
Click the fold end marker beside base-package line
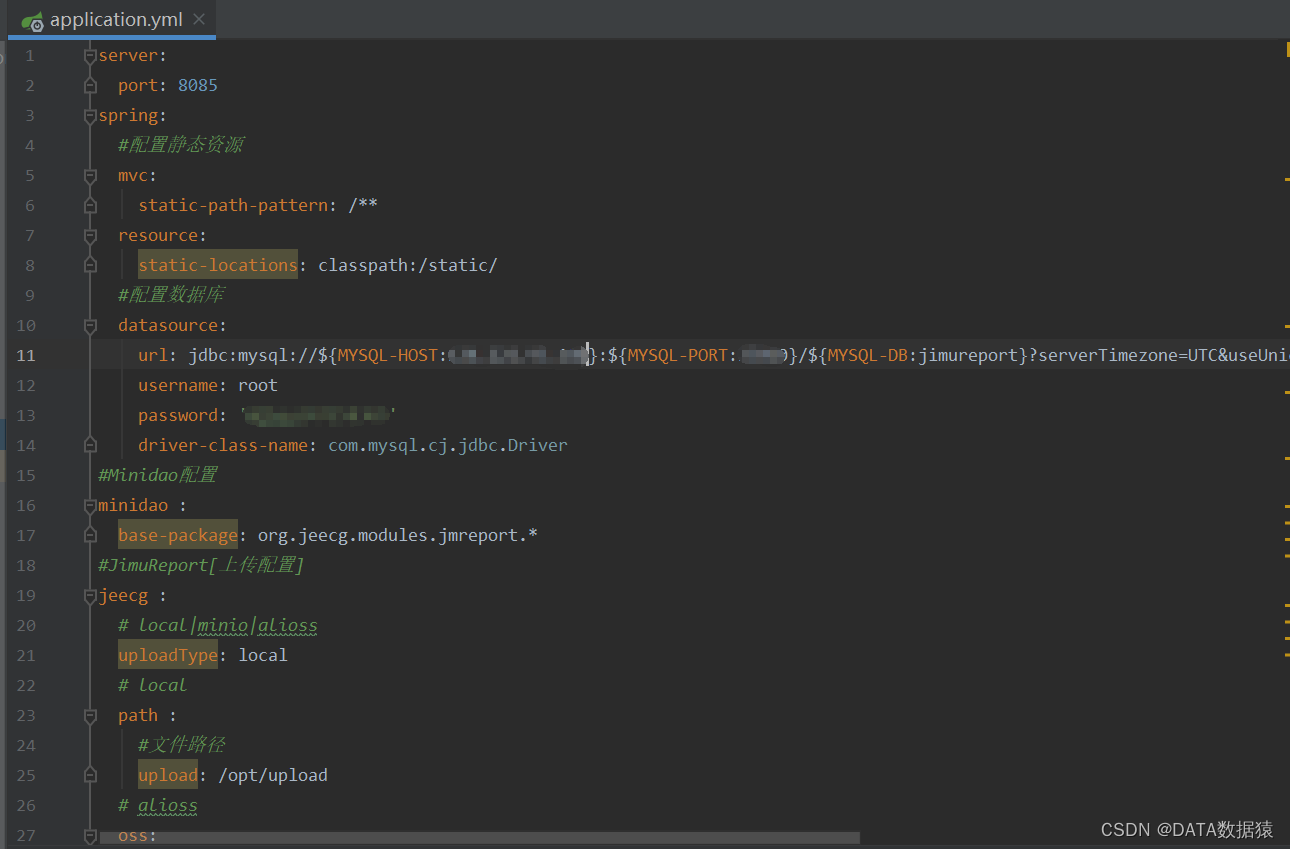pyautogui.click(x=90, y=536)
